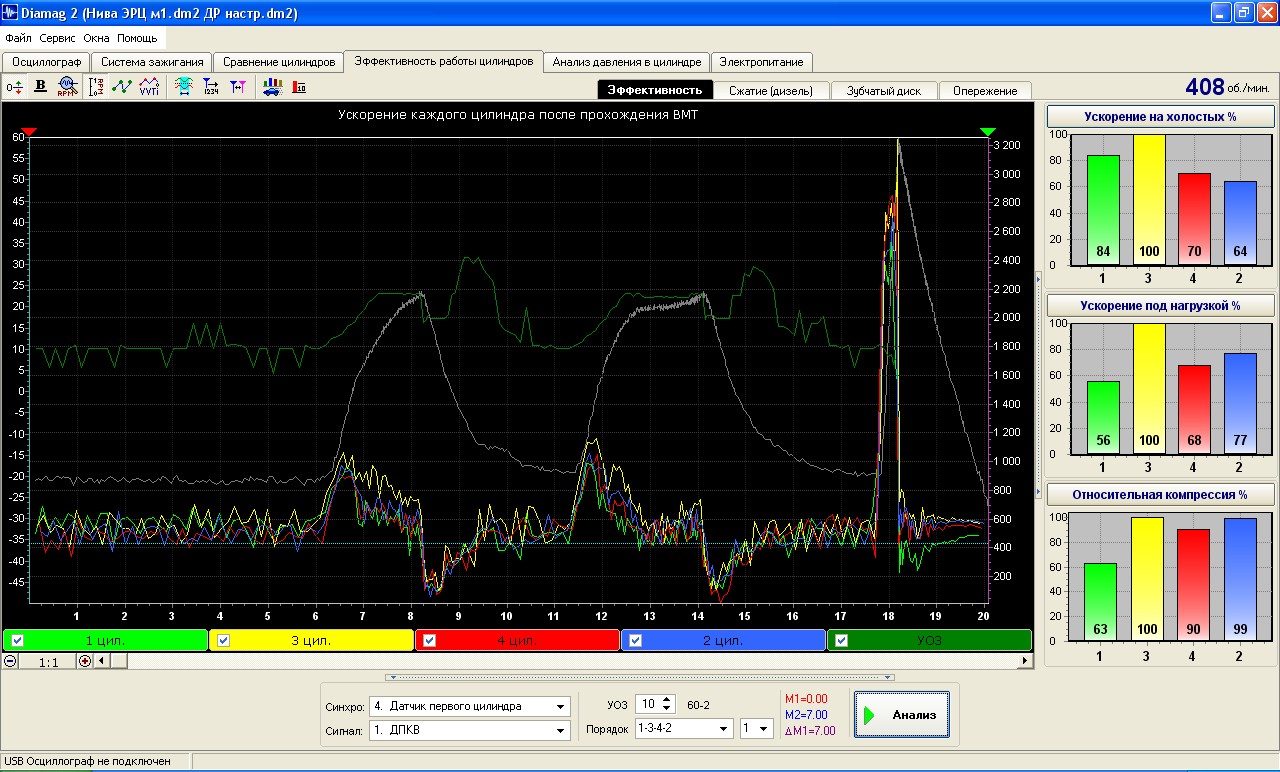Click the horizontal scrollbar right arrow
Viewport: 1280px width, 772px height.
pos(1024,661)
